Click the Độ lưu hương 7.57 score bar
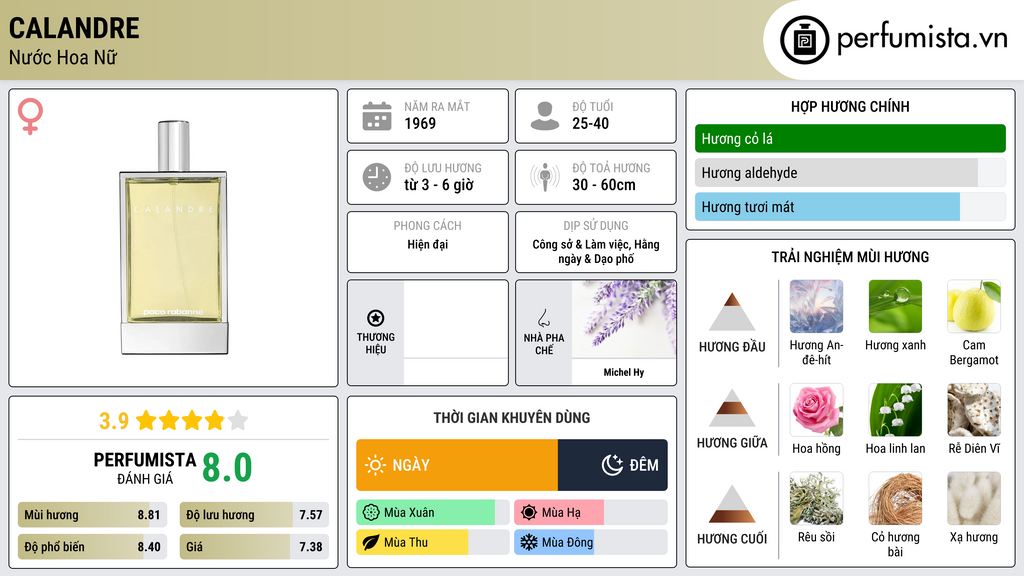 click(254, 515)
